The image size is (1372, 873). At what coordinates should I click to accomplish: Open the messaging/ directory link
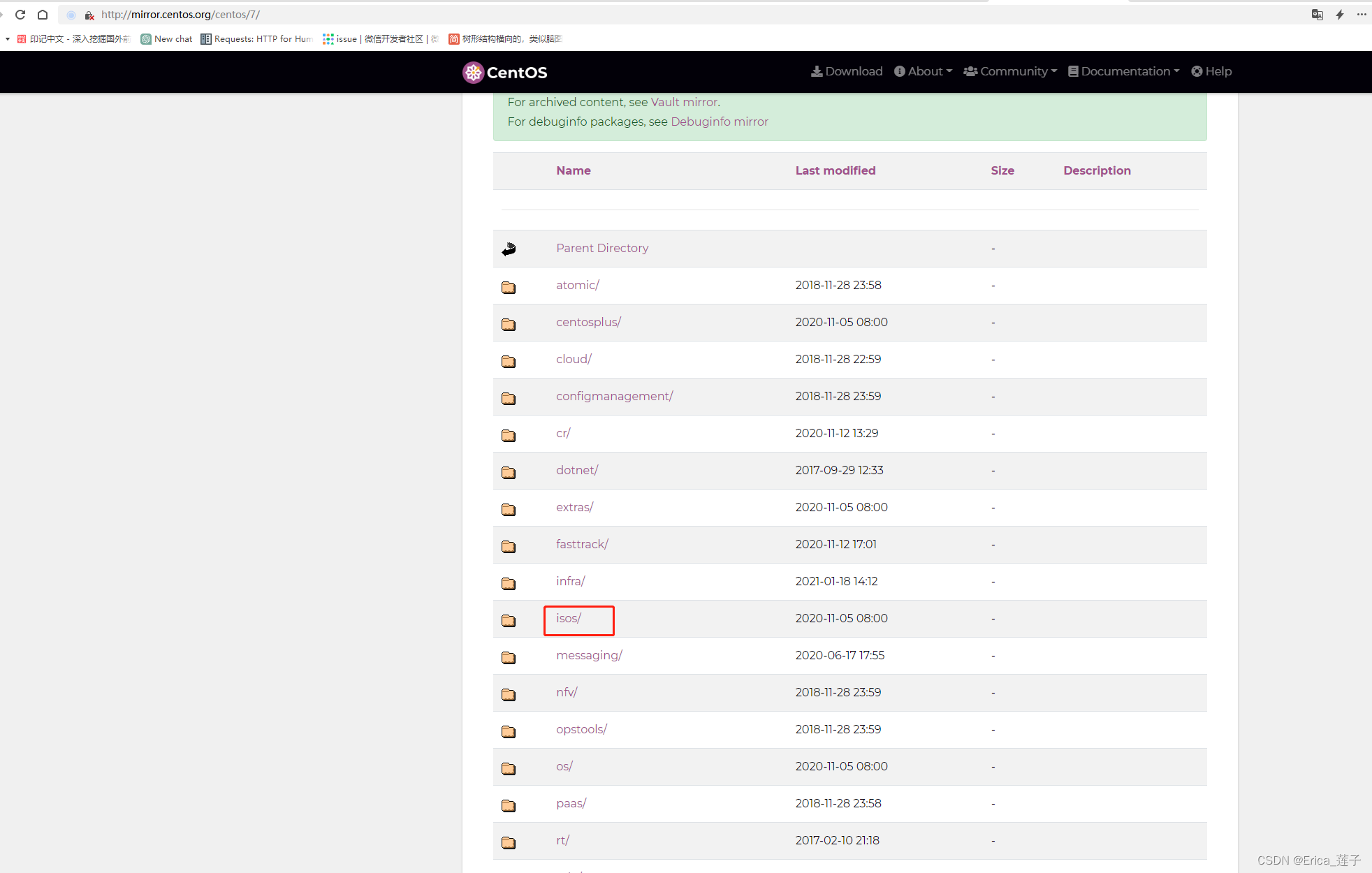click(590, 655)
